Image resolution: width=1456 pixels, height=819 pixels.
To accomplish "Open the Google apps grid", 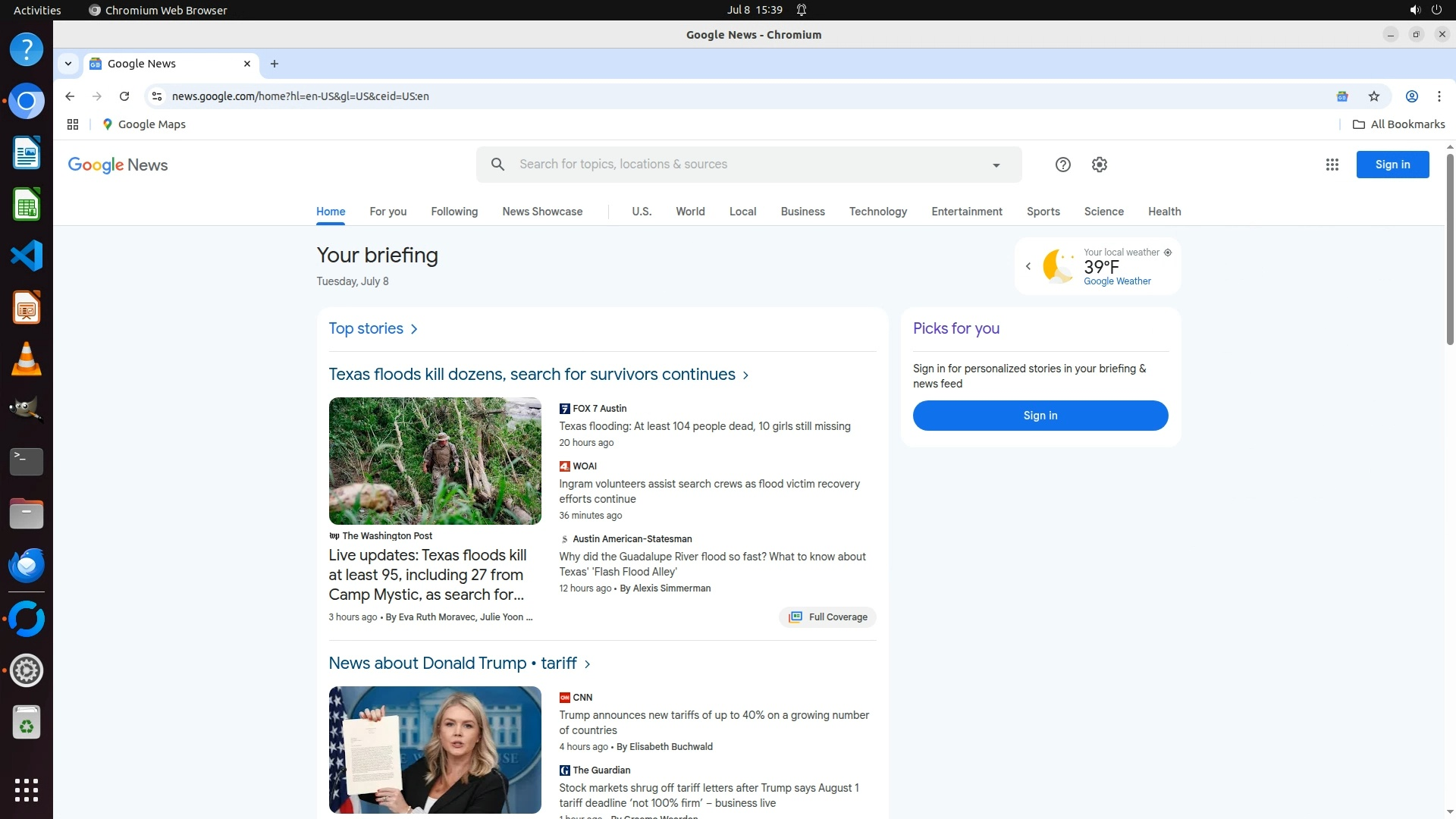I will pyautogui.click(x=1332, y=165).
